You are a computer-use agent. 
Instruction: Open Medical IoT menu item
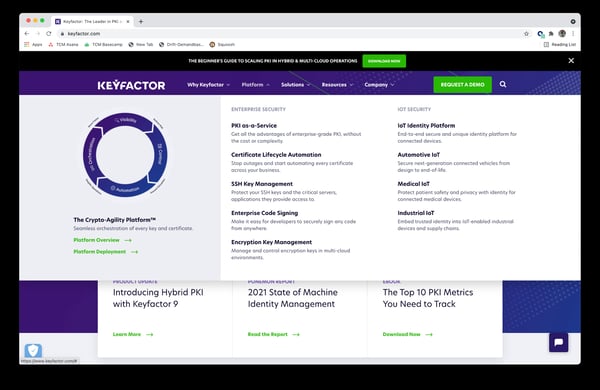pos(413,184)
